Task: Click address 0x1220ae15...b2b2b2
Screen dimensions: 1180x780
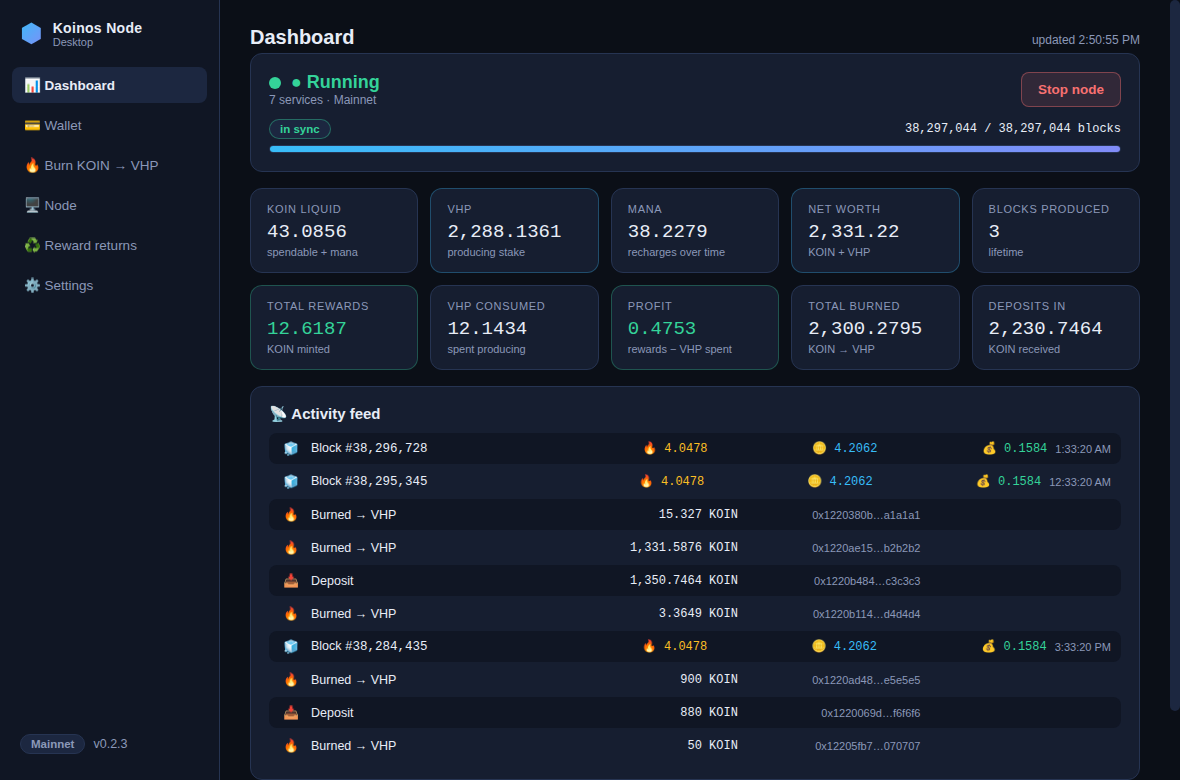Action: pos(866,548)
